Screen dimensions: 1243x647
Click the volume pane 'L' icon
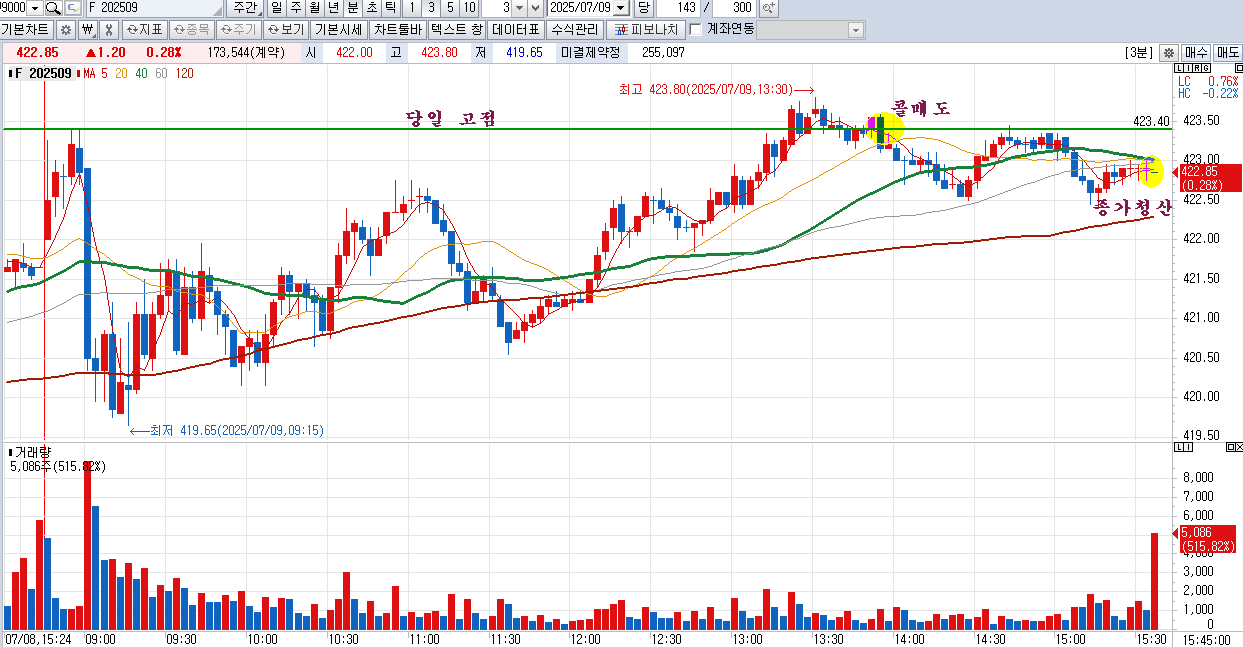(1180, 447)
